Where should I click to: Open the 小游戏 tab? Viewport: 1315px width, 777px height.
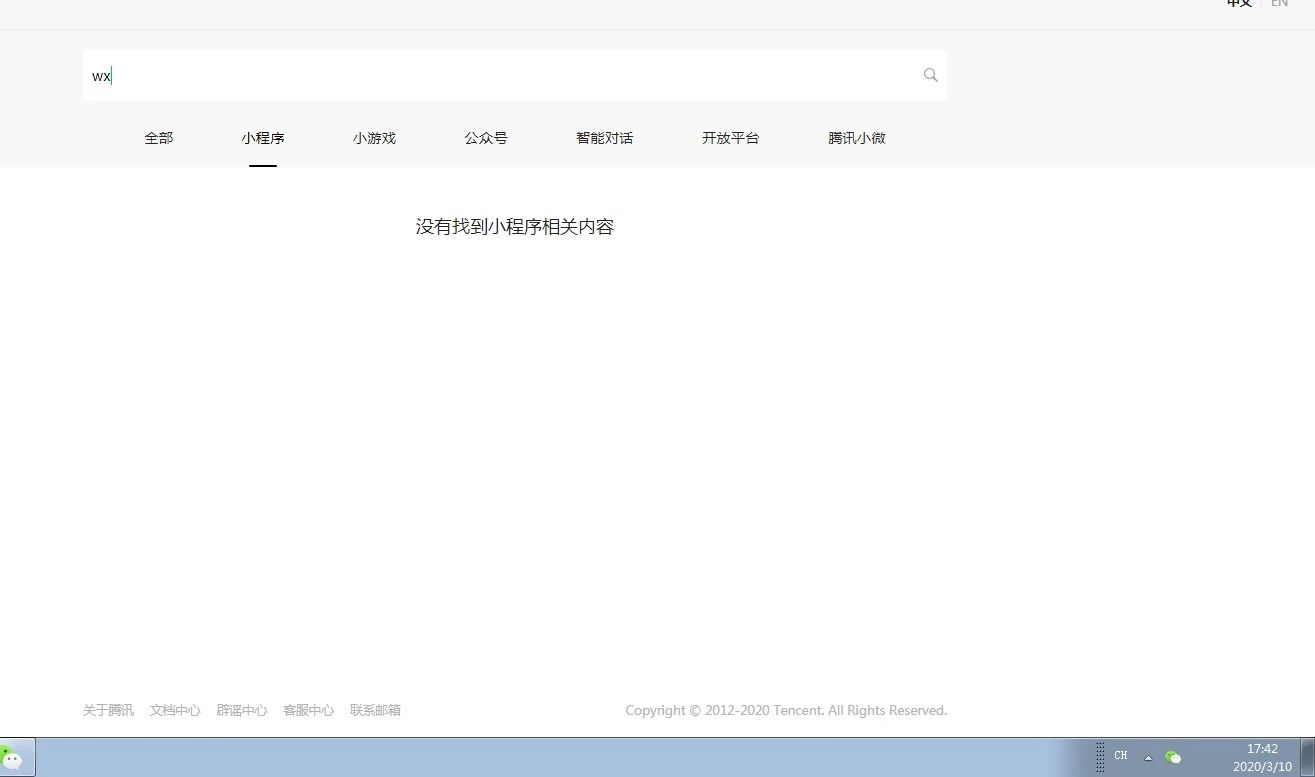(375, 138)
